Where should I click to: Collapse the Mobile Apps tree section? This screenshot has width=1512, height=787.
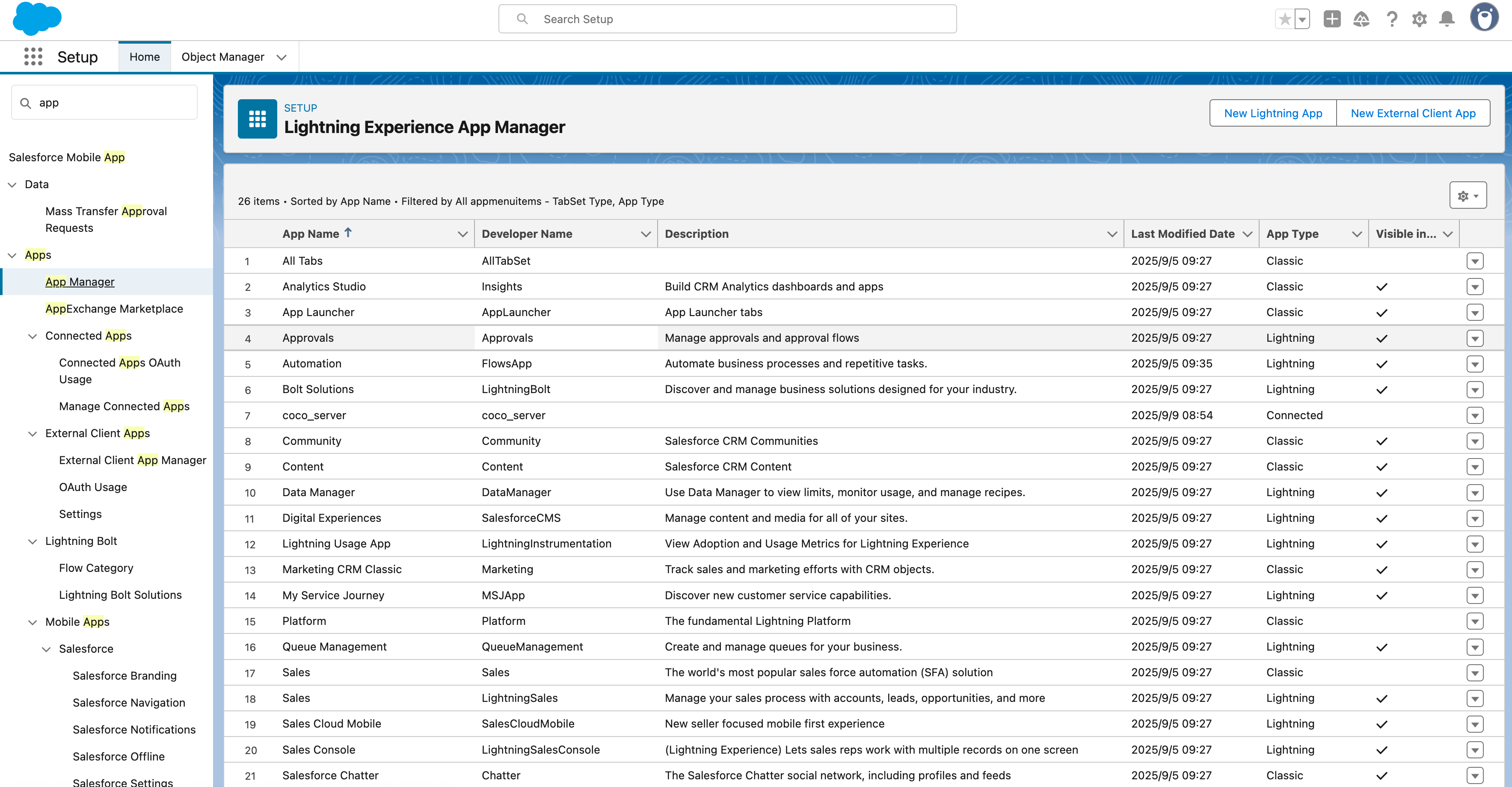32,621
